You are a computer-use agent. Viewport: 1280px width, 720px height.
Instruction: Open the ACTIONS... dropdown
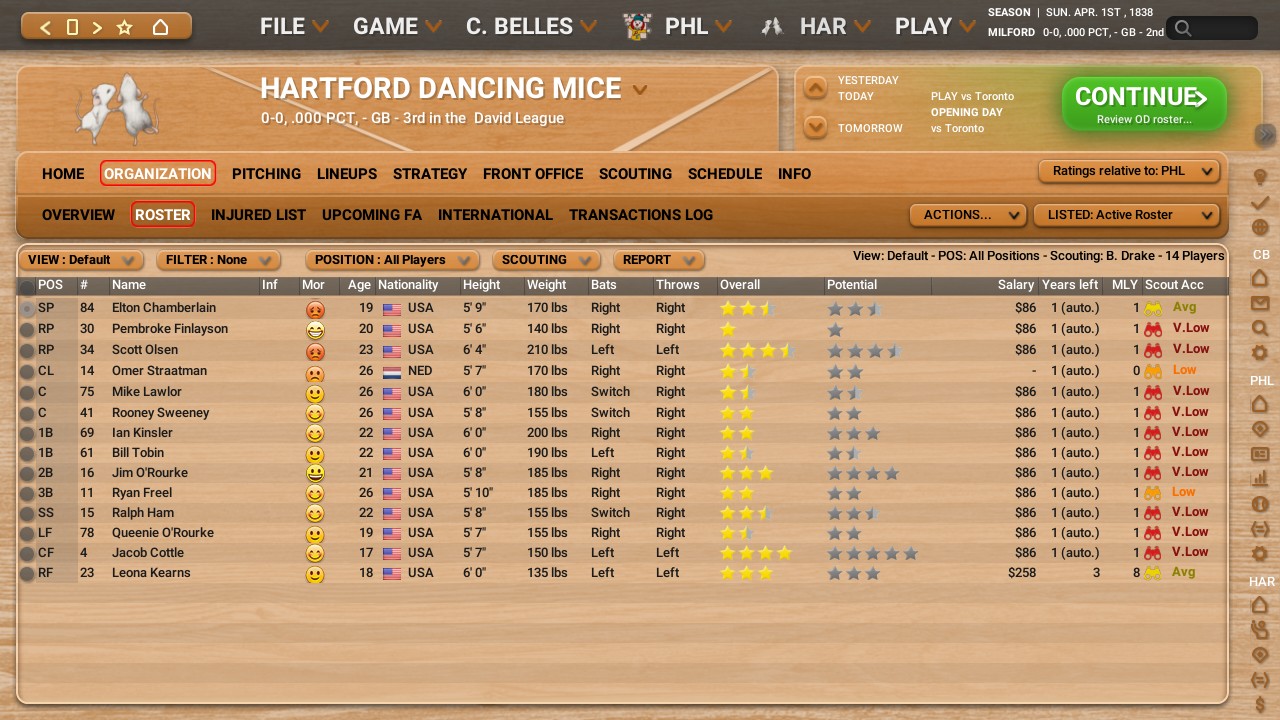coord(968,215)
